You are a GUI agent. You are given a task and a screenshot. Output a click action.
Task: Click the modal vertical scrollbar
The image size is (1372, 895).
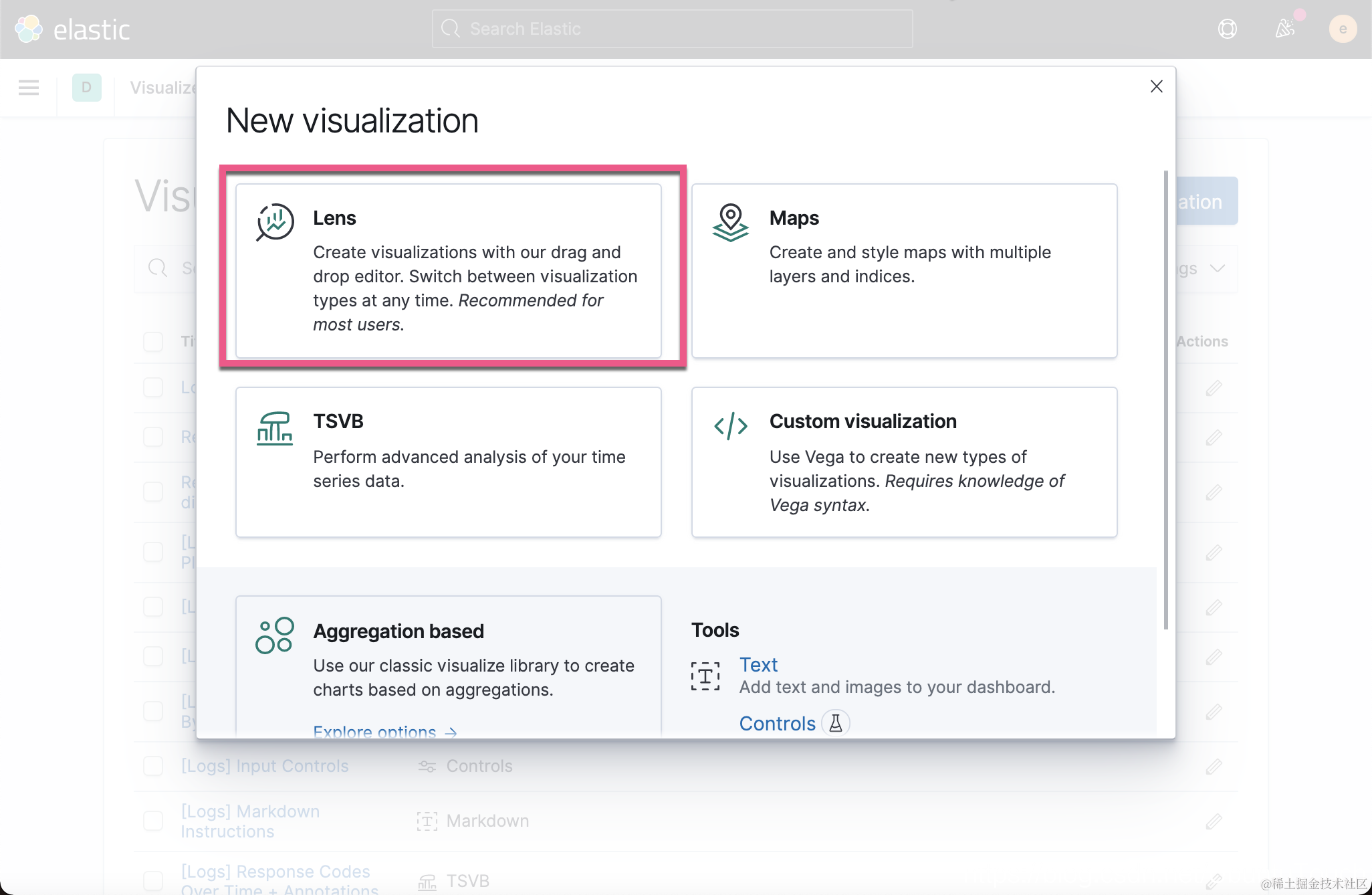click(1165, 400)
